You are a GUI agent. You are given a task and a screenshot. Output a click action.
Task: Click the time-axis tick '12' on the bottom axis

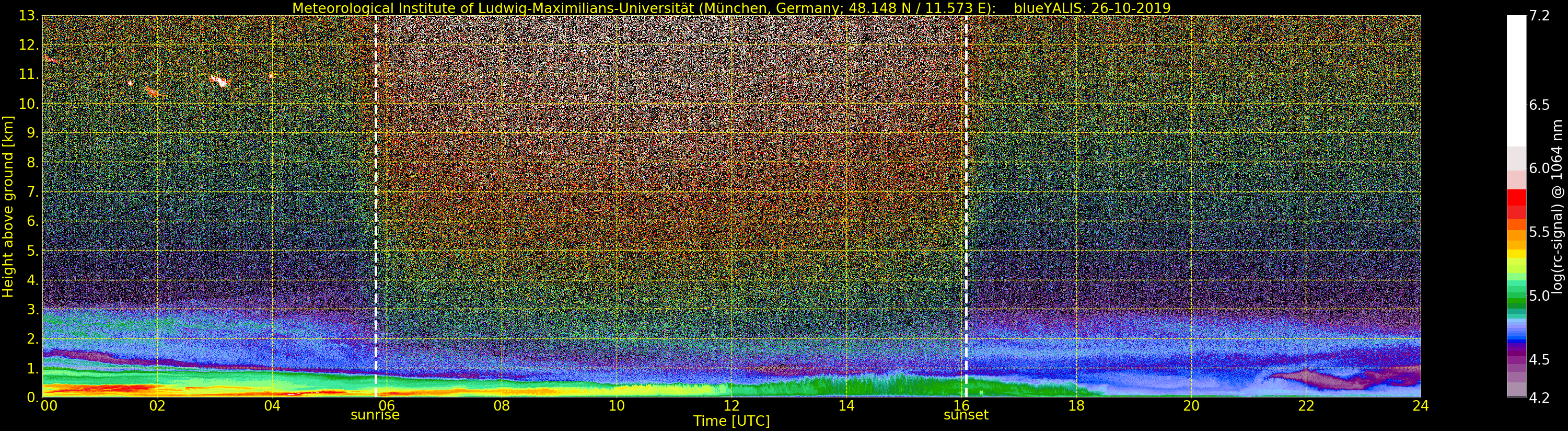pos(731,406)
